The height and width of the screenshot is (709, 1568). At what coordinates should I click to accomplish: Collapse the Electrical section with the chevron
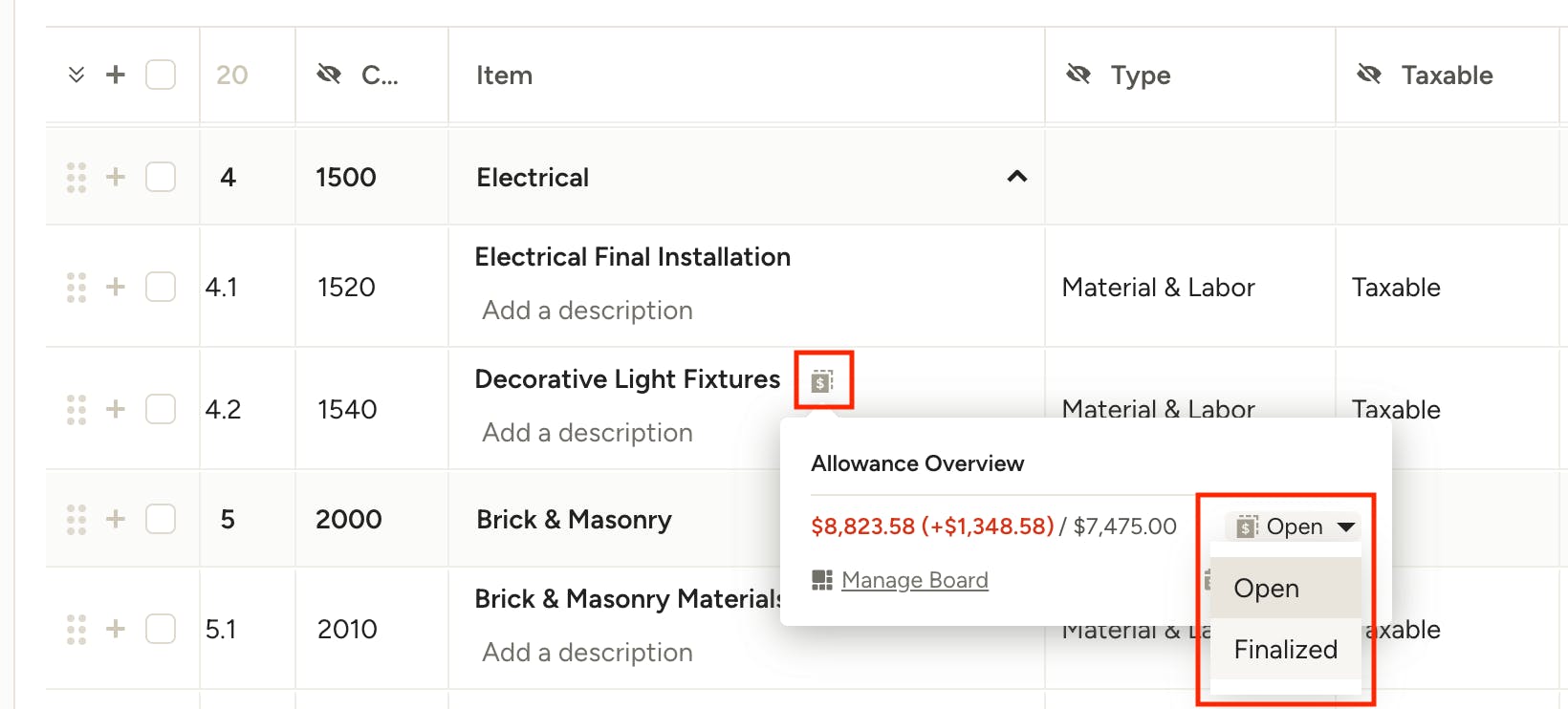coord(1017,177)
